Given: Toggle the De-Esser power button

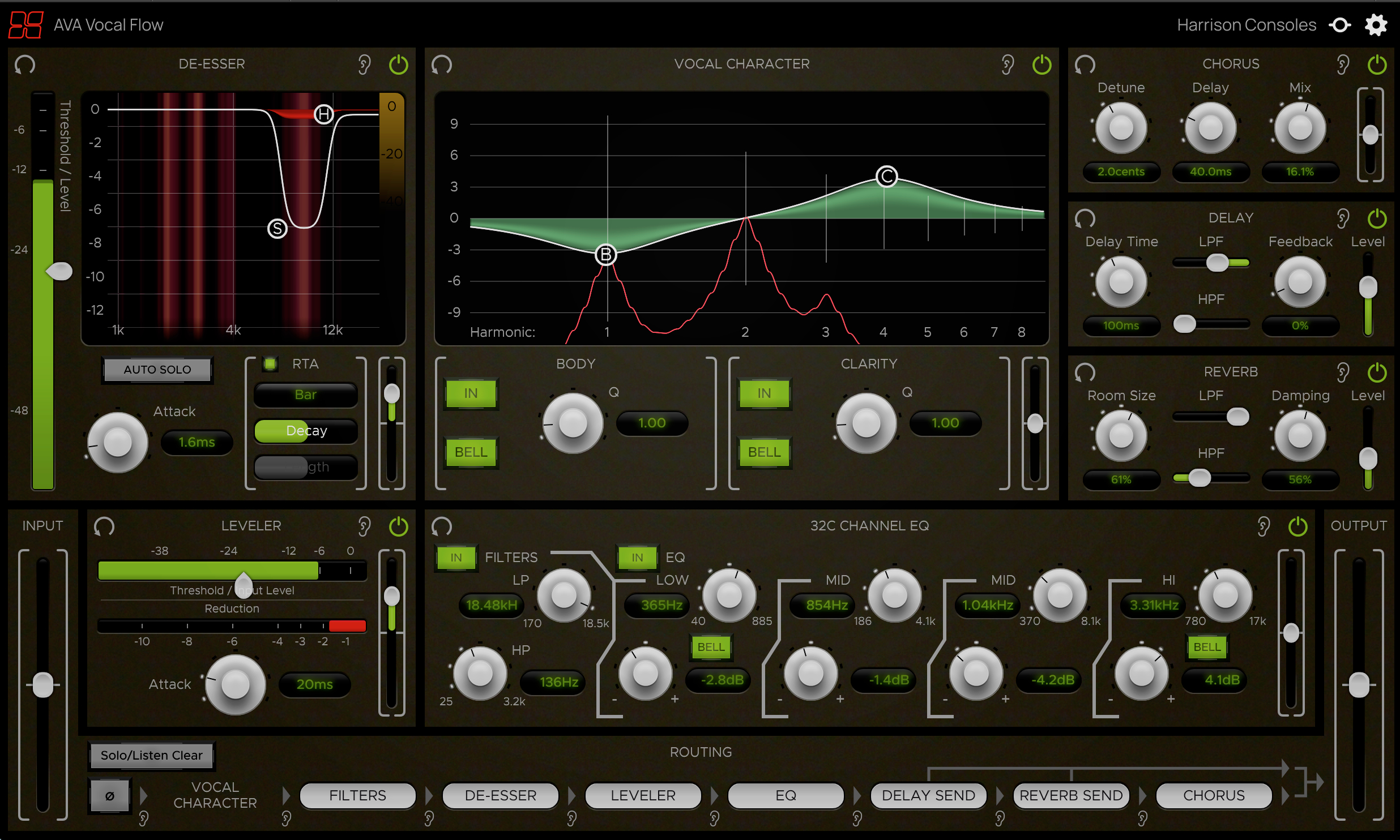Looking at the screenshot, I should pos(399,64).
